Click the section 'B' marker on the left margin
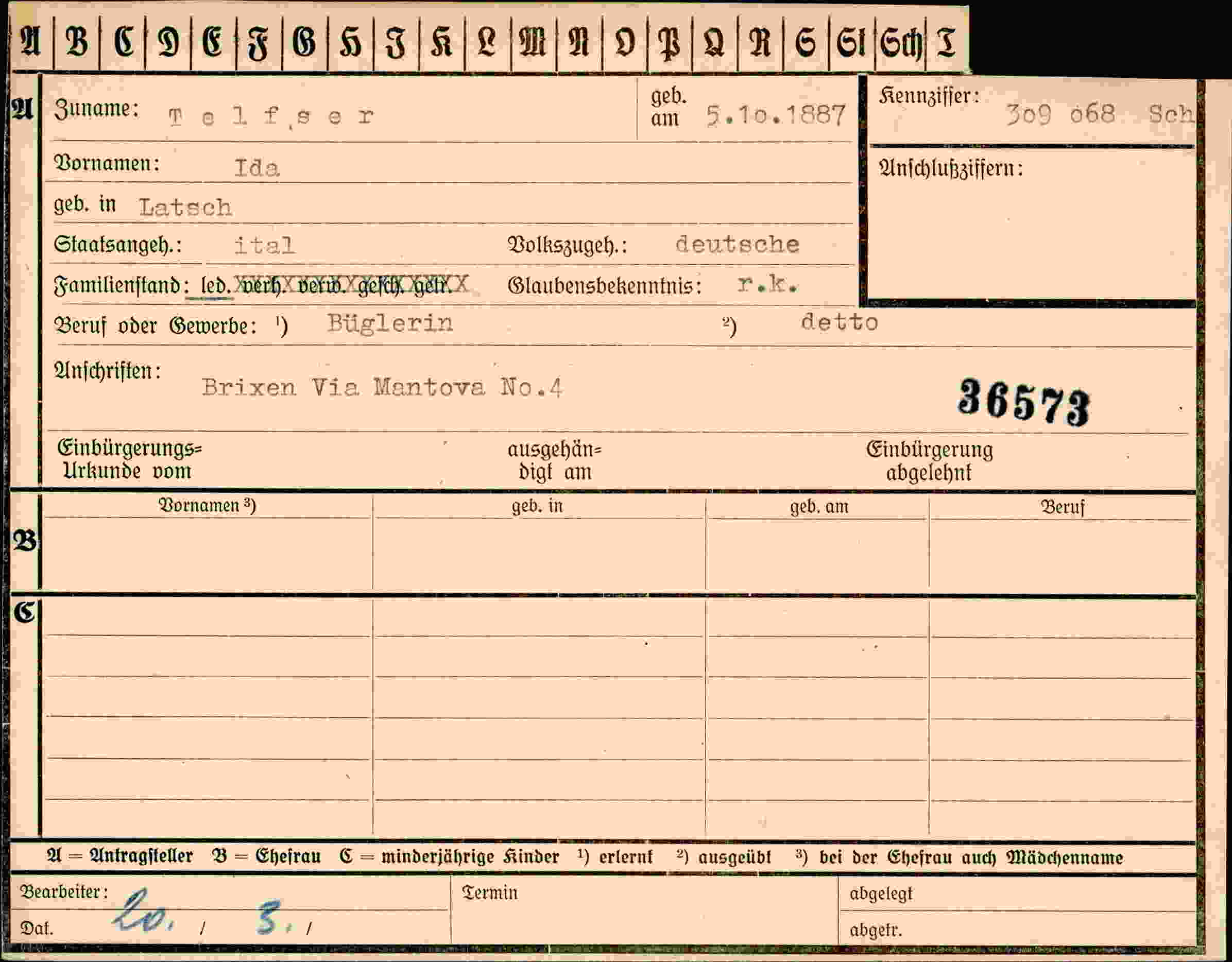 tap(25, 541)
